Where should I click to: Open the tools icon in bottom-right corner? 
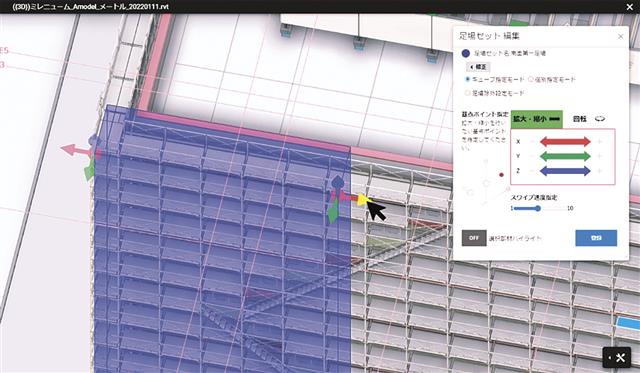pyautogui.click(x=617, y=357)
